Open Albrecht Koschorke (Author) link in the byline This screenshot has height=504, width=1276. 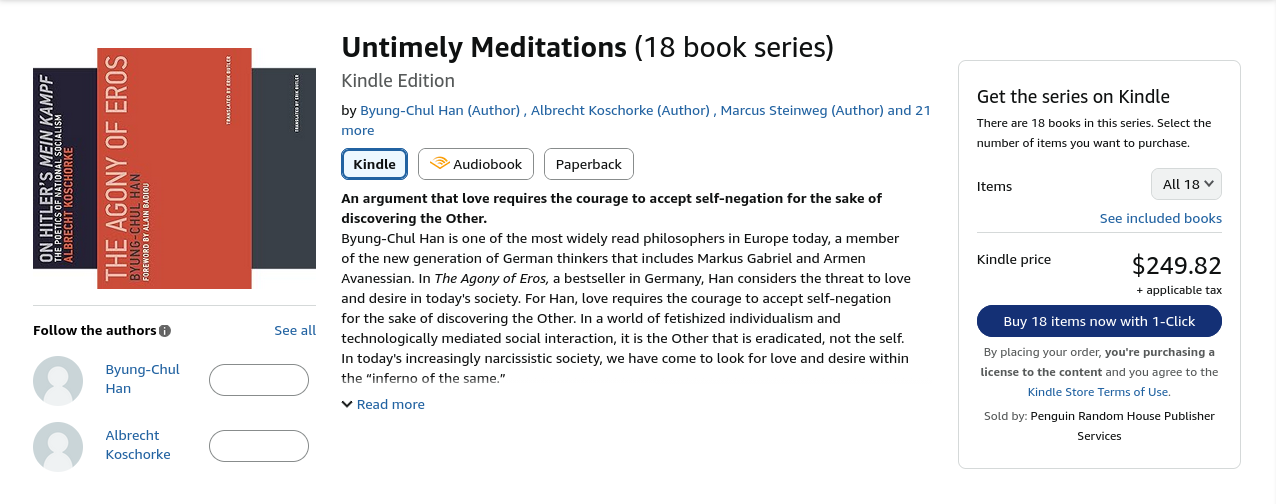pyautogui.click(x=620, y=110)
